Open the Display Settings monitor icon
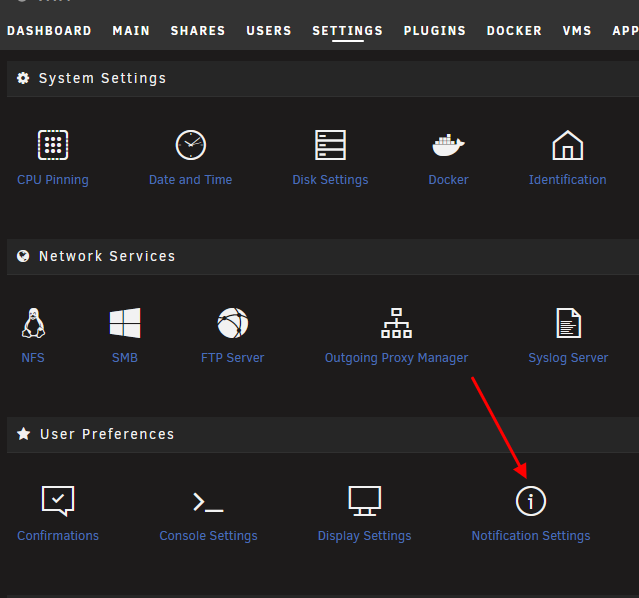This screenshot has height=598, width=639. click(x=365, y=501)
